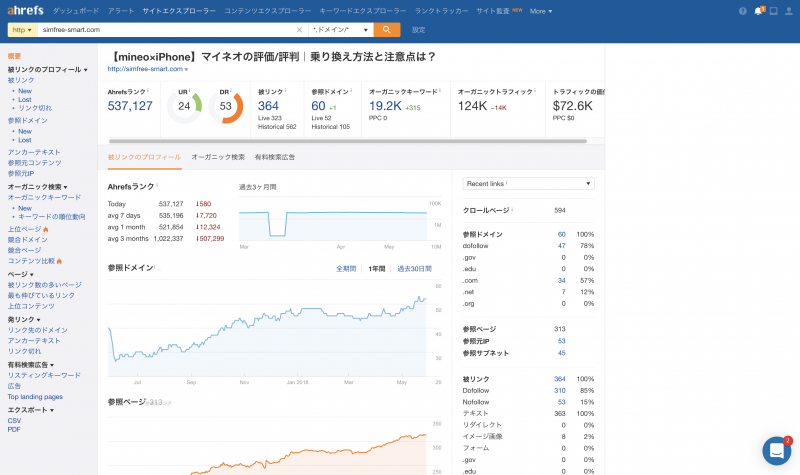Image resolution: width=800 pixels, height=475 pixels.
Task: Click the Dofollow count 310
Action: 560,391
